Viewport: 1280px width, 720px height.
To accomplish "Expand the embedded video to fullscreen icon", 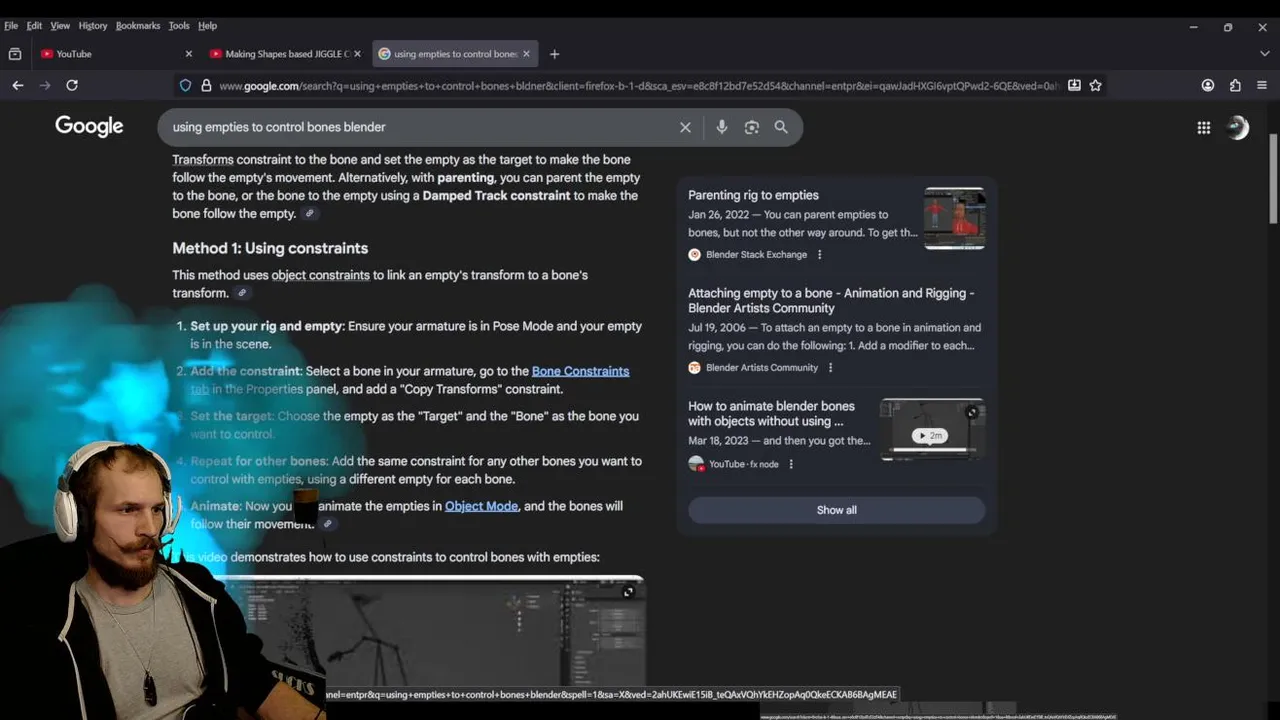I will tap(628, 592).
